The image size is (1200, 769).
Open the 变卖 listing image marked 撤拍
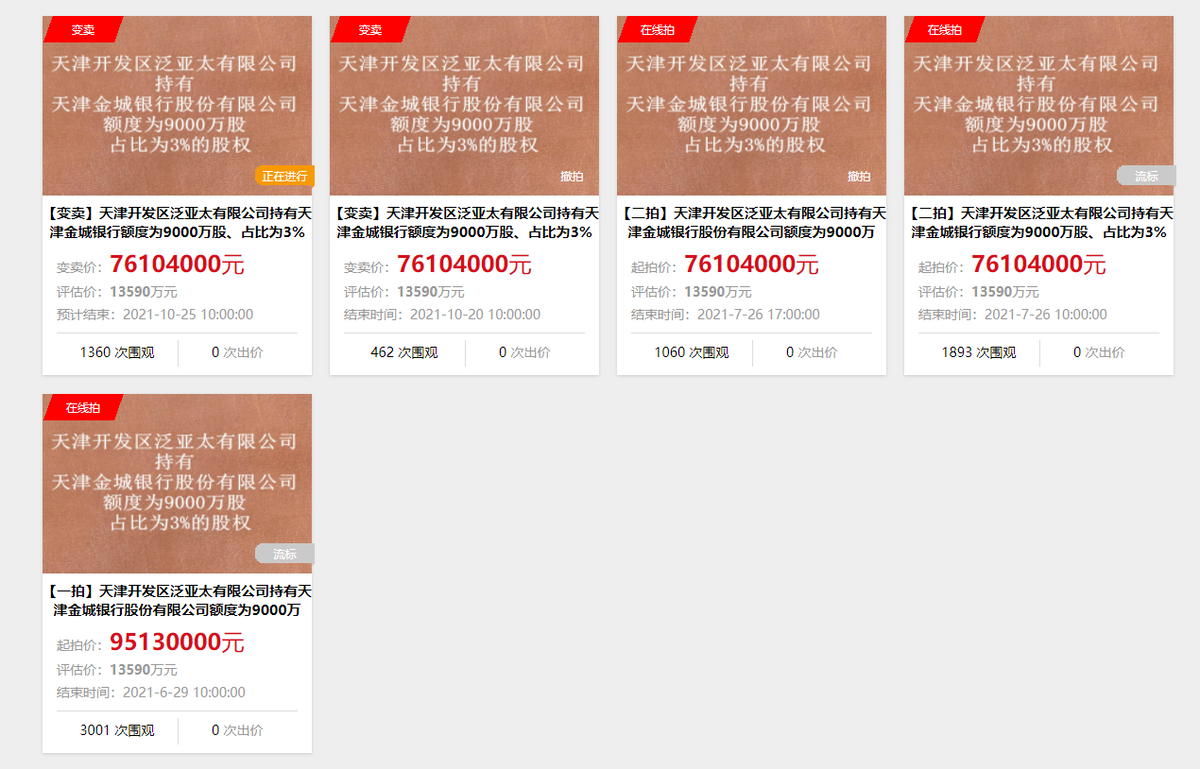coord(464,105)
